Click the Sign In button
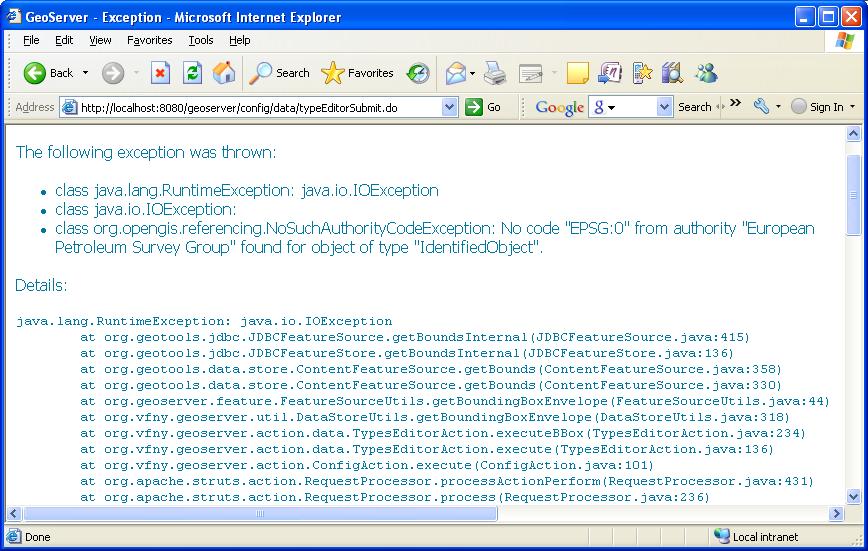Viewport: 868px width, 551px height. (818, 107)
